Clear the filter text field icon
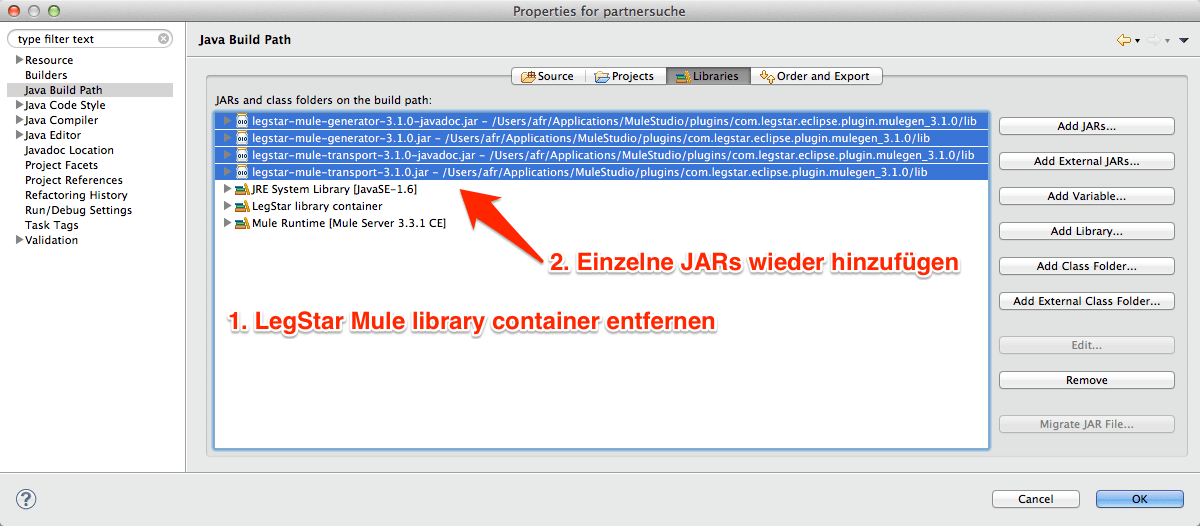This screenshot has width=1200, height=526. point(164,39)
